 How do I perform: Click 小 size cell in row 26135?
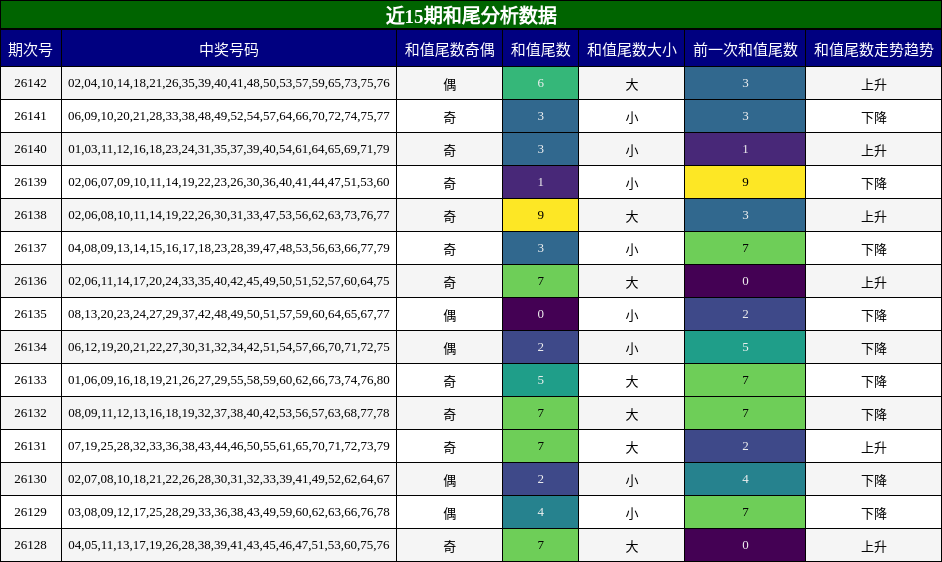631,316
